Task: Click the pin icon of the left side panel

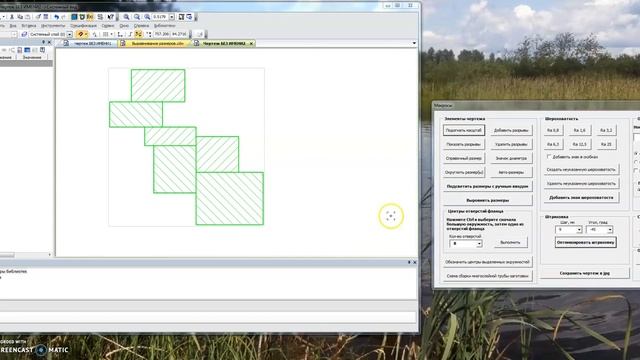Action: pos(43,42)
